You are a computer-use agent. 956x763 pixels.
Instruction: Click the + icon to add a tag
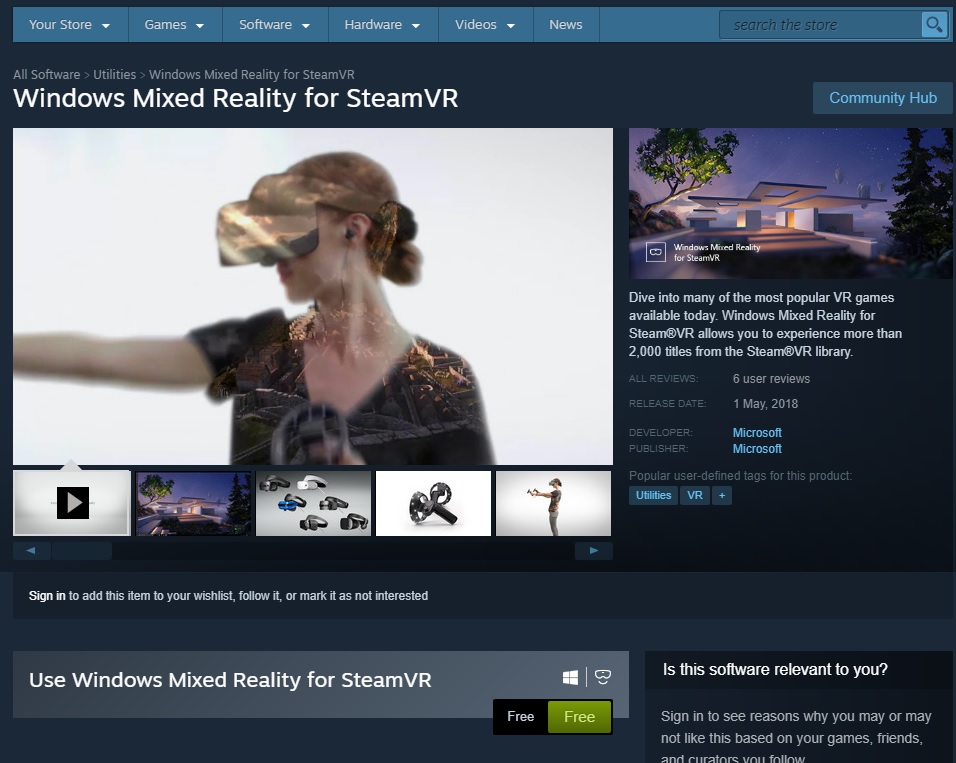[722, 495]
